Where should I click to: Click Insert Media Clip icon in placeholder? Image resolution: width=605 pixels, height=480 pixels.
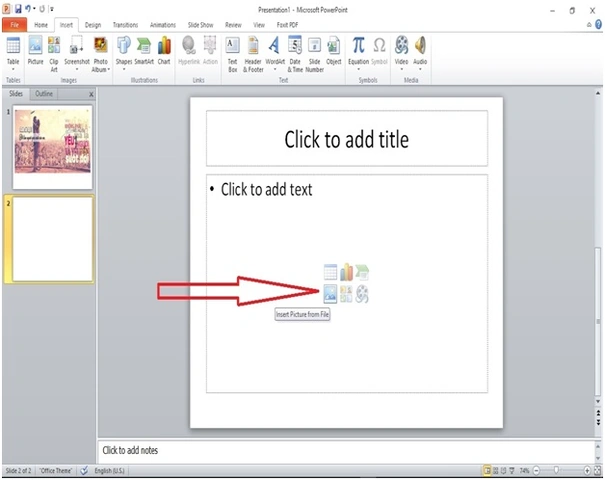pos(362,294)
